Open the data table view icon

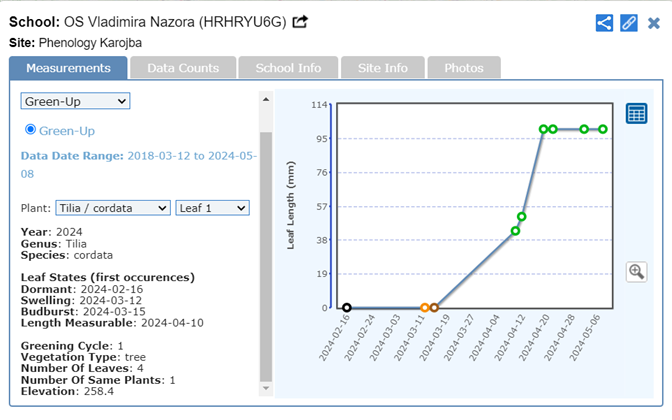pyautogui.click(x=637, y=114)
